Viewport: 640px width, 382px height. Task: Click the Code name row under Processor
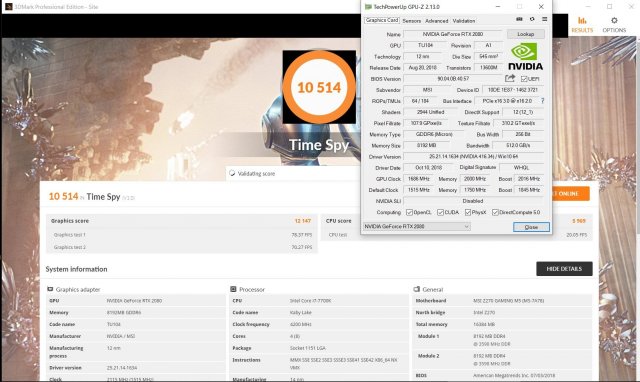point(319,312)
